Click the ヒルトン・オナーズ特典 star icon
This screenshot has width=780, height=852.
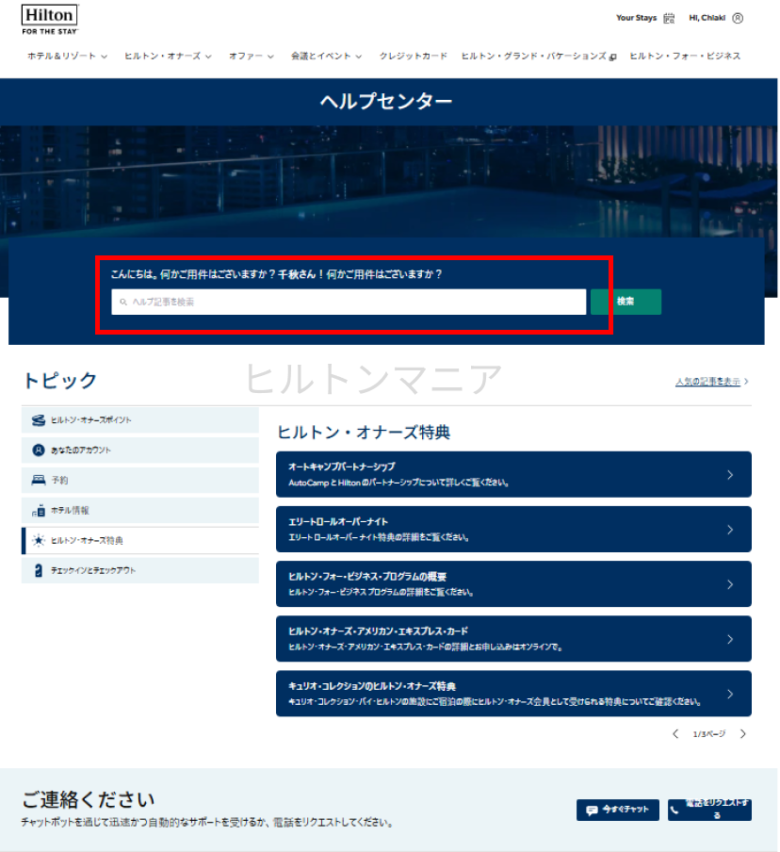tap(38, 540)
